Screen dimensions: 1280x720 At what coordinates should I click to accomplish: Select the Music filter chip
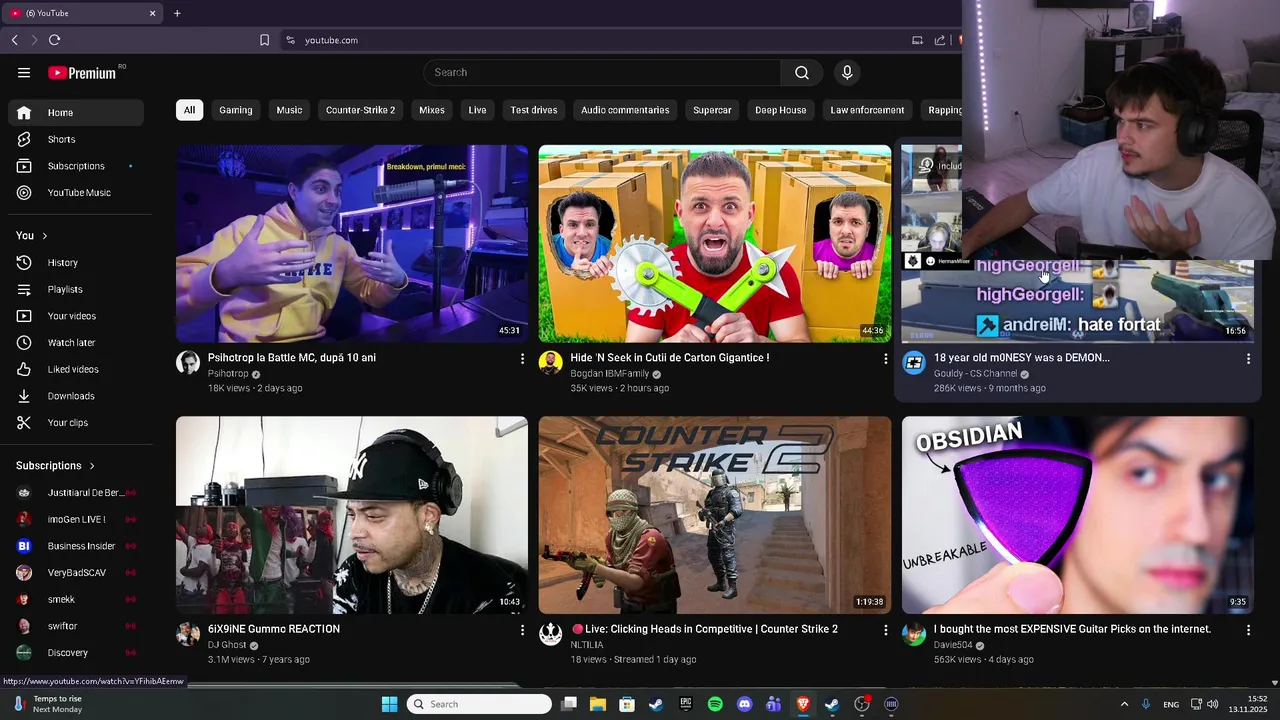pos(289,110)
